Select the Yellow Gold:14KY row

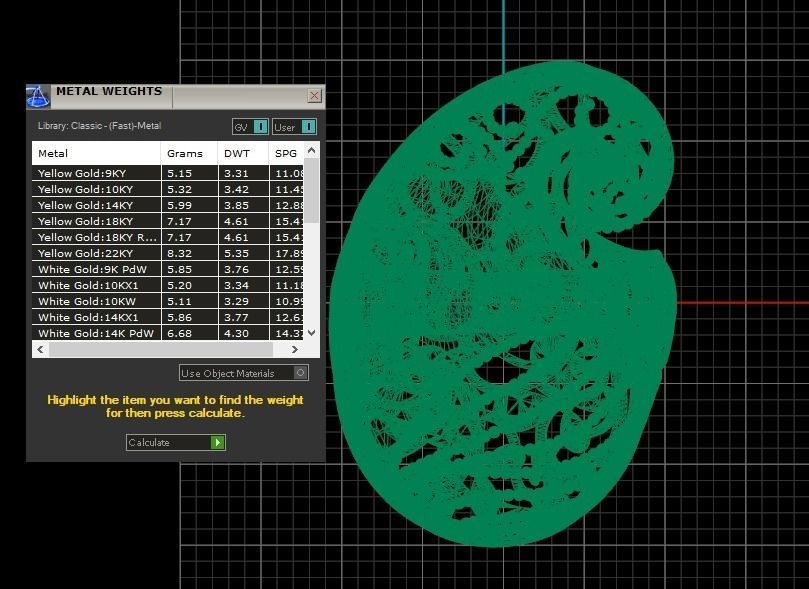(168, 205)
